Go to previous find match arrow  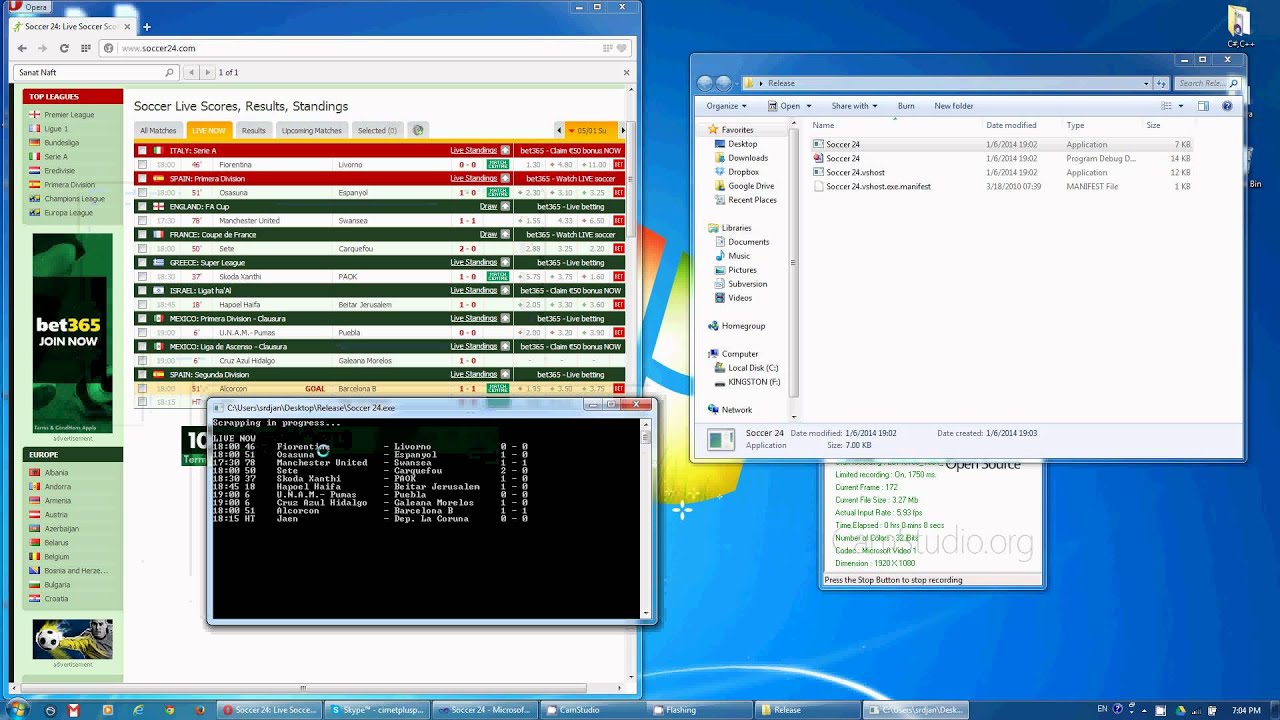(191, 72)
